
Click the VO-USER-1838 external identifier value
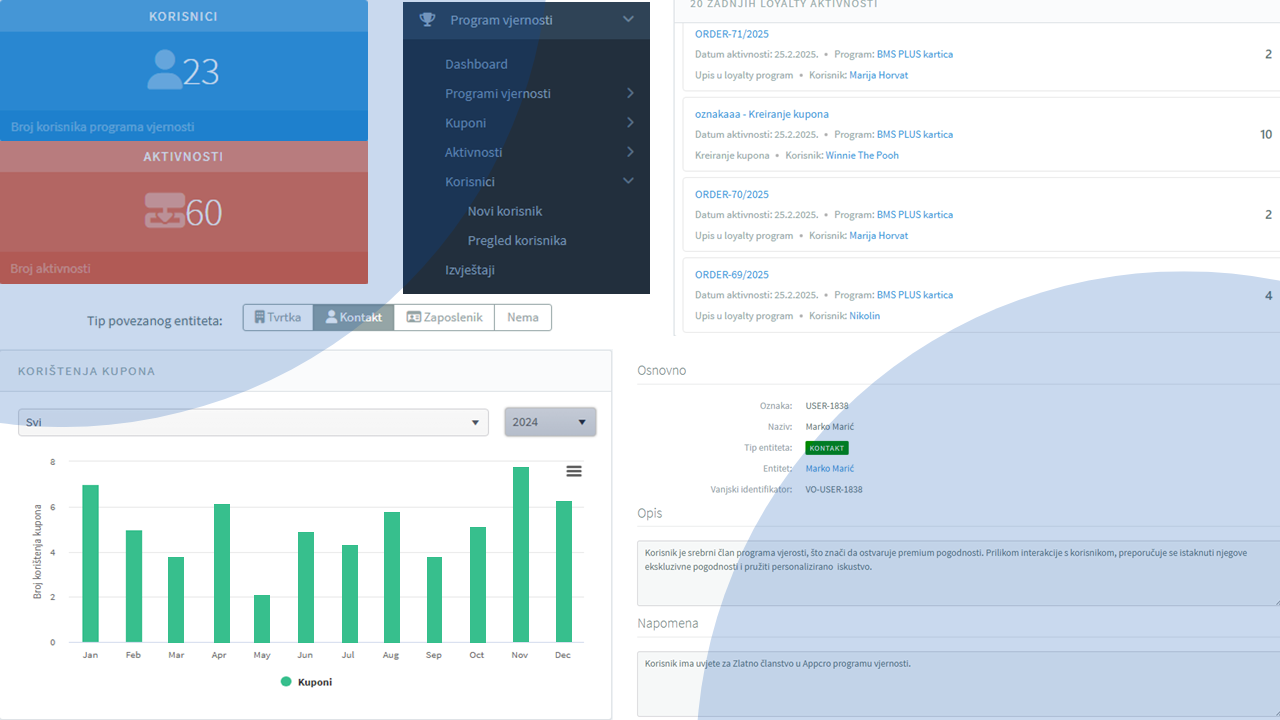(834, 490)
